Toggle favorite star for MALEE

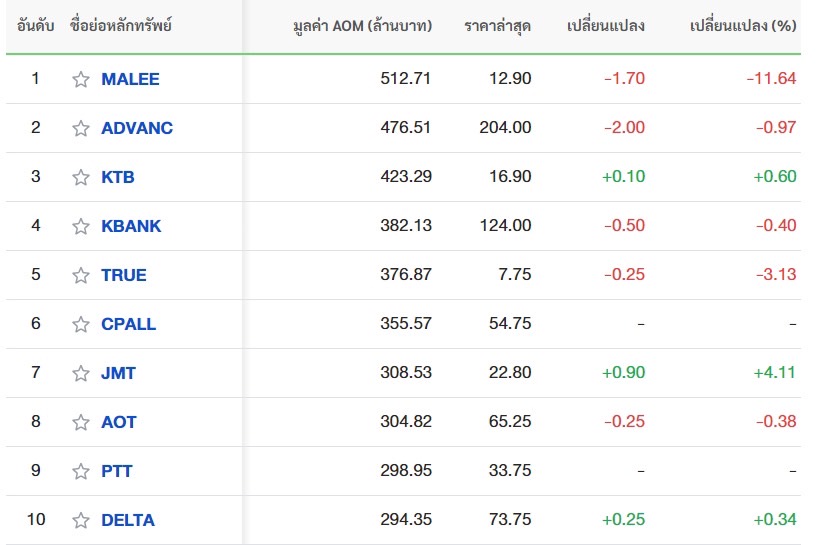(x=80, y=79)
